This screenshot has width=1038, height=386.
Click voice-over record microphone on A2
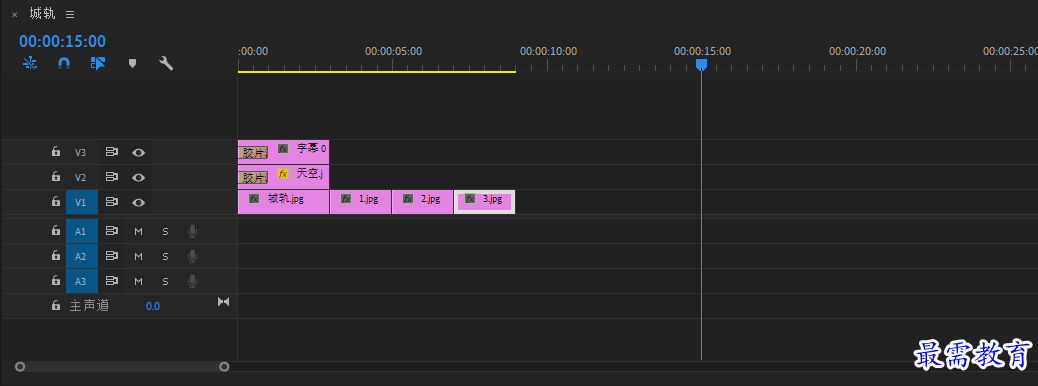coord(192,256)
